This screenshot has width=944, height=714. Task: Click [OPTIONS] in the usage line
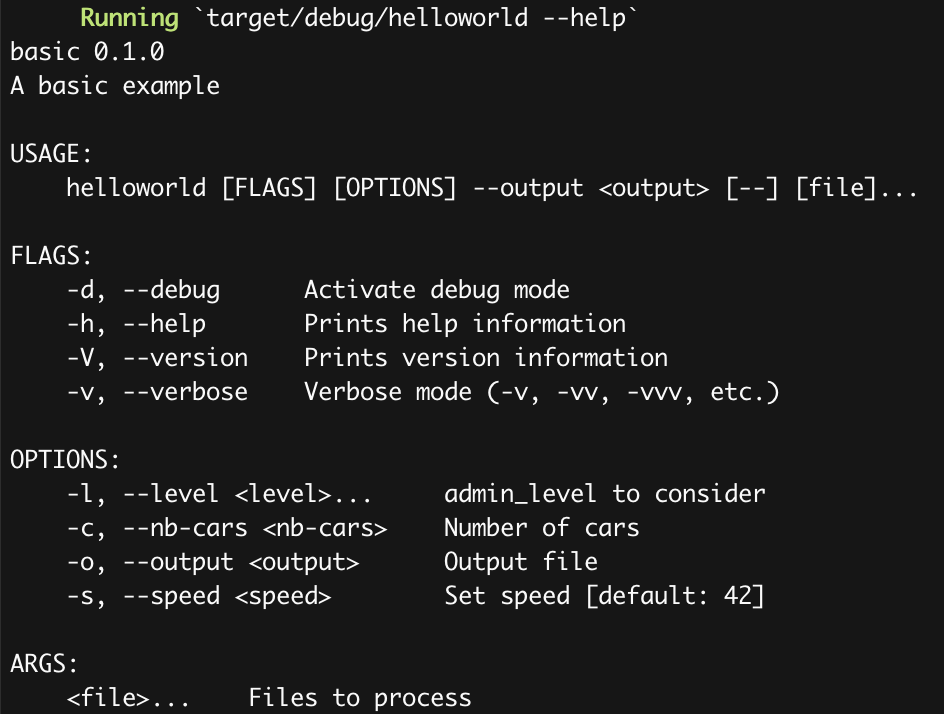point(395,188)
